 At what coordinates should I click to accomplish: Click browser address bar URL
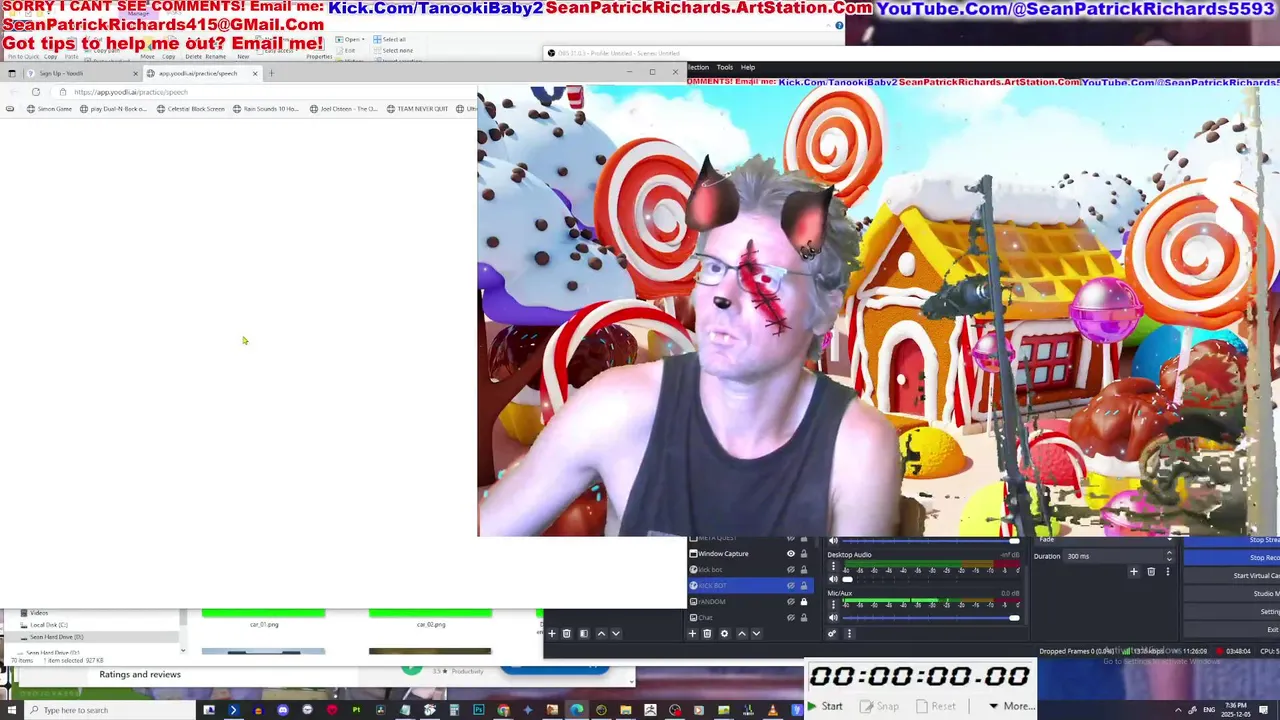coord(130,92)
